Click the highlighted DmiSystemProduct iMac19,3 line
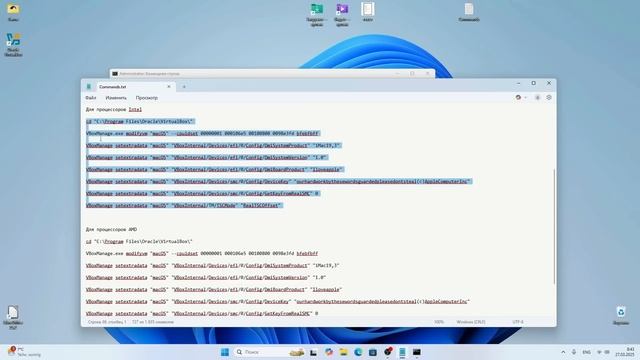The width and height of the screenshot is (640, 360). tap(213, 145)
